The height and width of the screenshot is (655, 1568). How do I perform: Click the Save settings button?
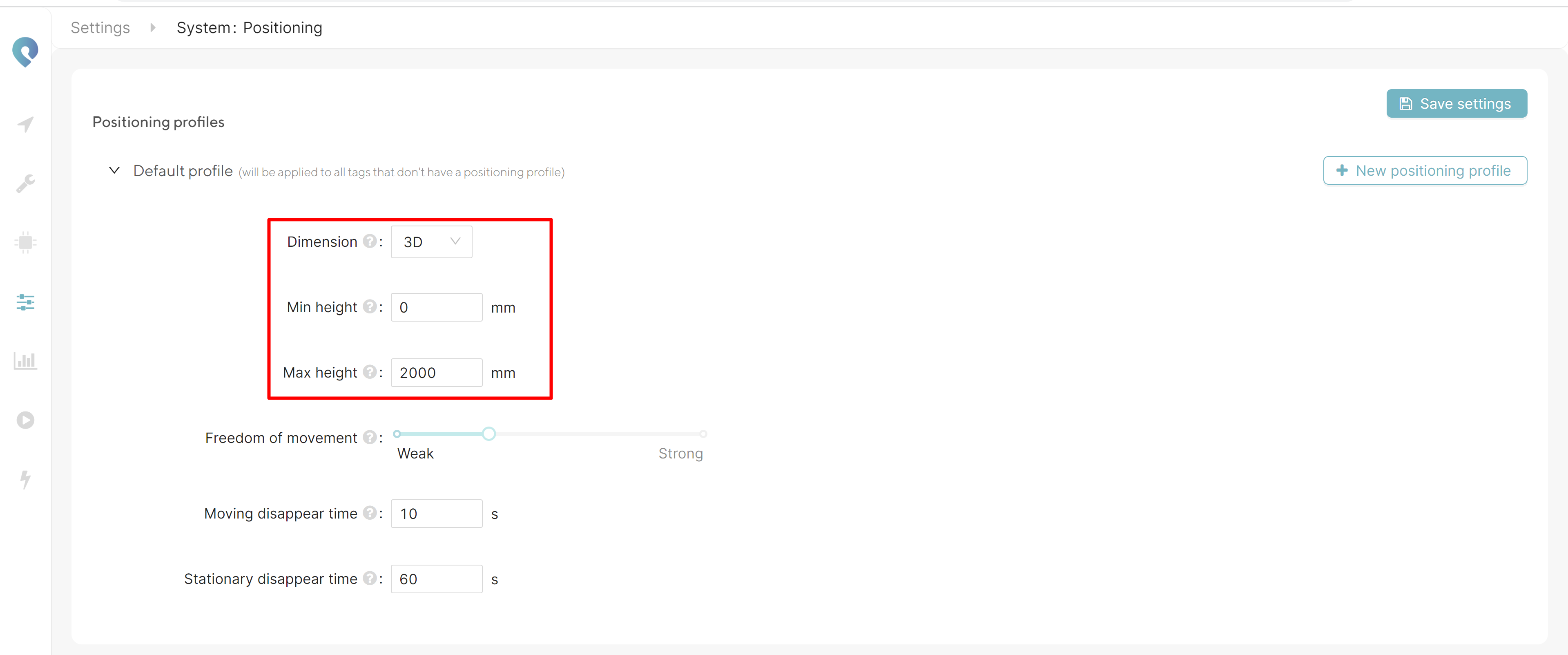tap(1456, 103)
